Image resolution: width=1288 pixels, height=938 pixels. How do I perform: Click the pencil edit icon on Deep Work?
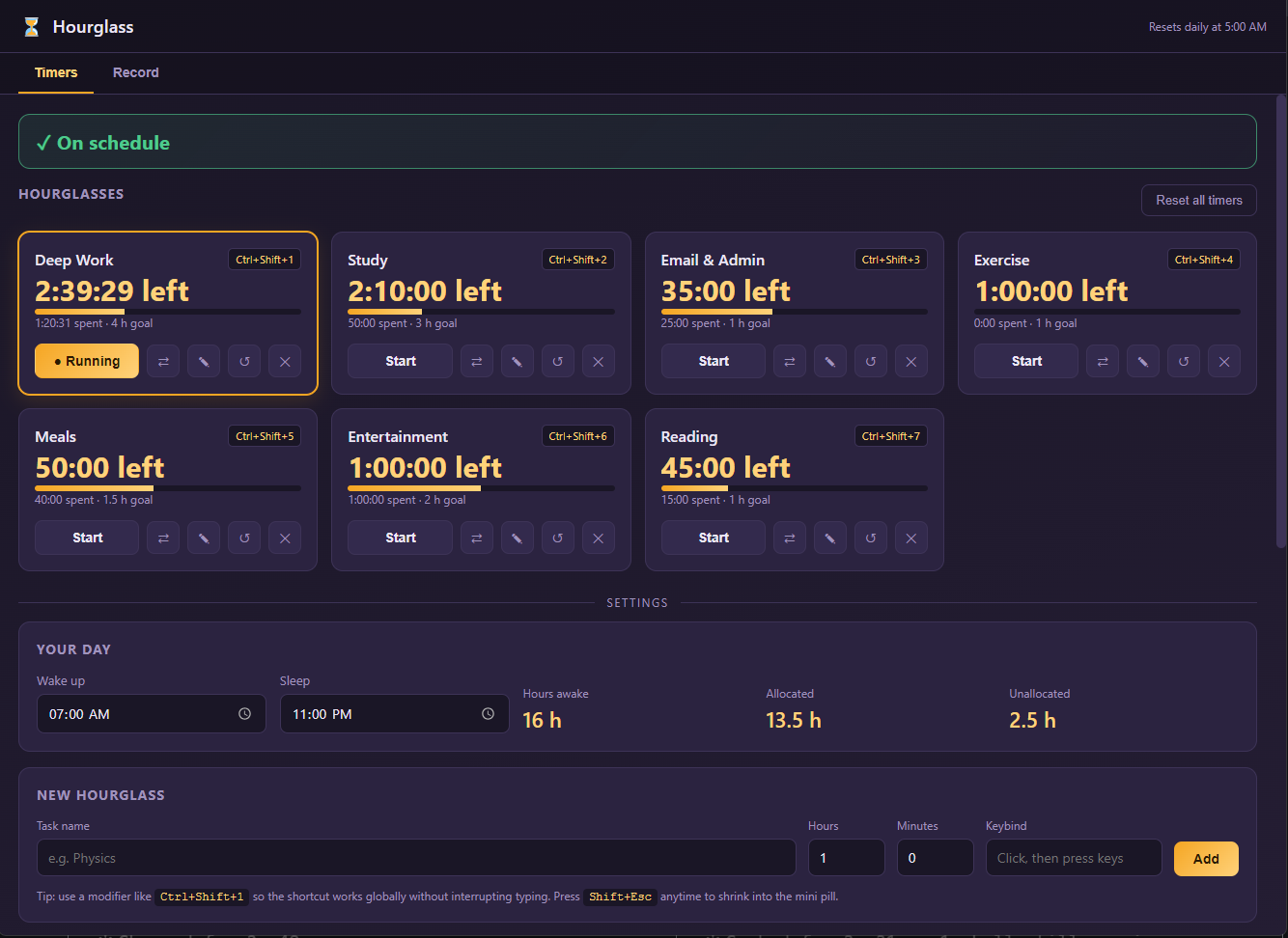(x=204, y=362)
